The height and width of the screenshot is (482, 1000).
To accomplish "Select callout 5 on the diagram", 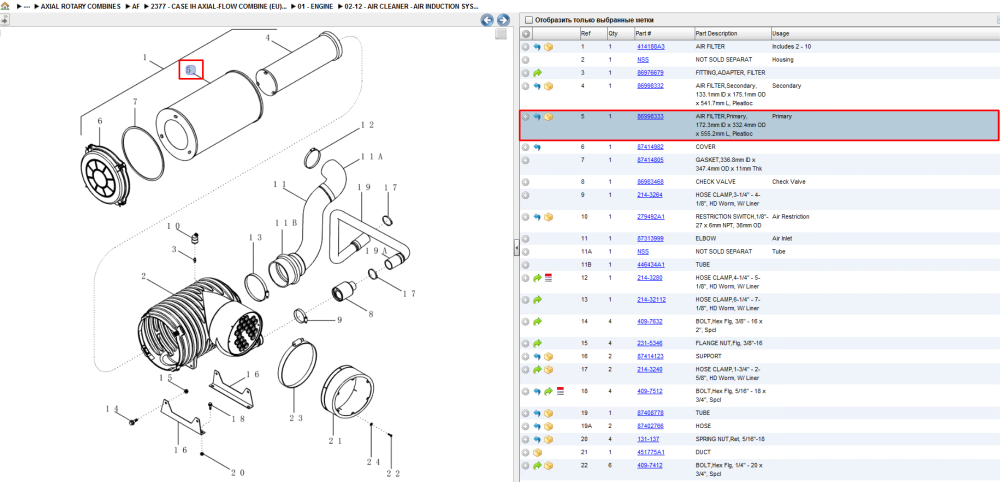I will click(190, 69).
